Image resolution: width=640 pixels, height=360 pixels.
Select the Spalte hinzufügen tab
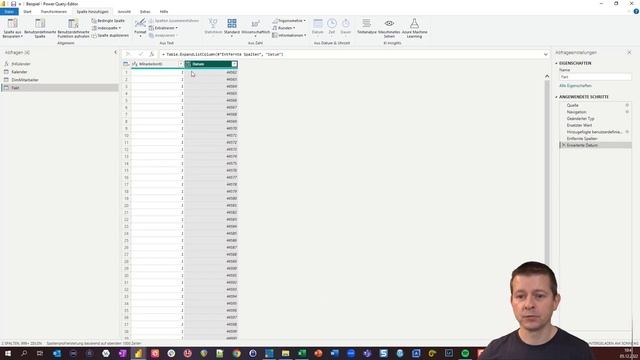93,12
